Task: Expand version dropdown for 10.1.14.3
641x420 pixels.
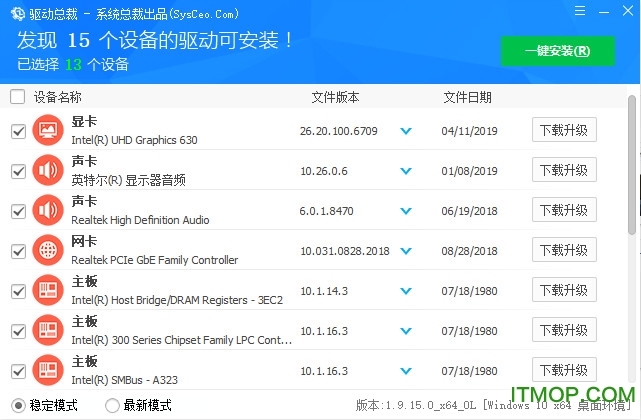Action: [406, 291]
